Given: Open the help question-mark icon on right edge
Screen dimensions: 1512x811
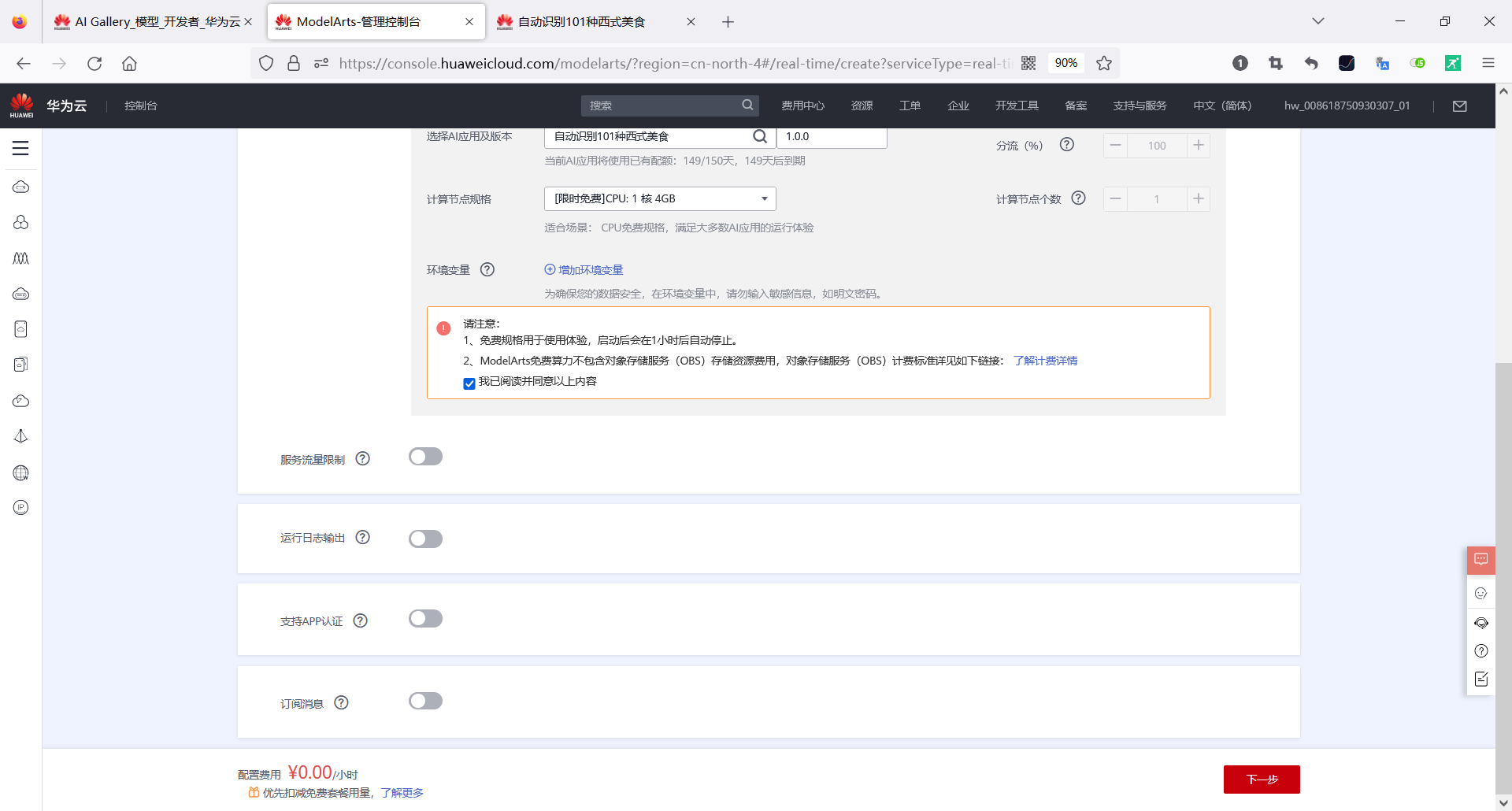Looking at the screenshot, I should tap(1481, 651).
